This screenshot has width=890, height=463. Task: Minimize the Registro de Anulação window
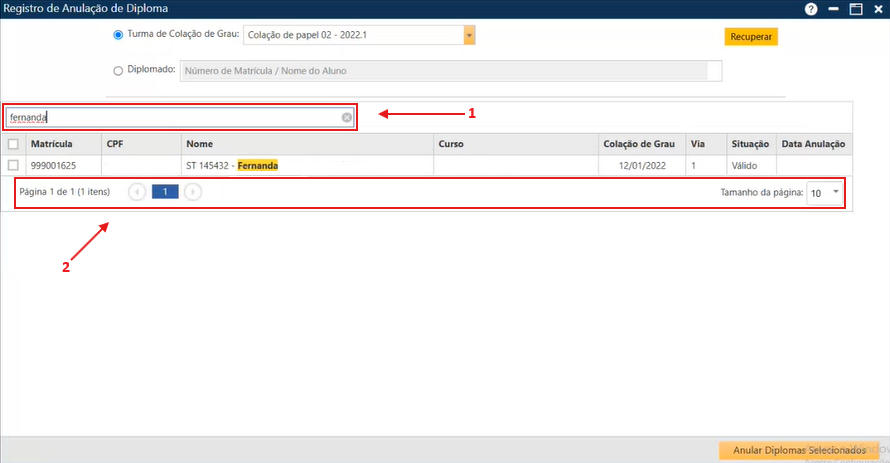tap(833, 8)
